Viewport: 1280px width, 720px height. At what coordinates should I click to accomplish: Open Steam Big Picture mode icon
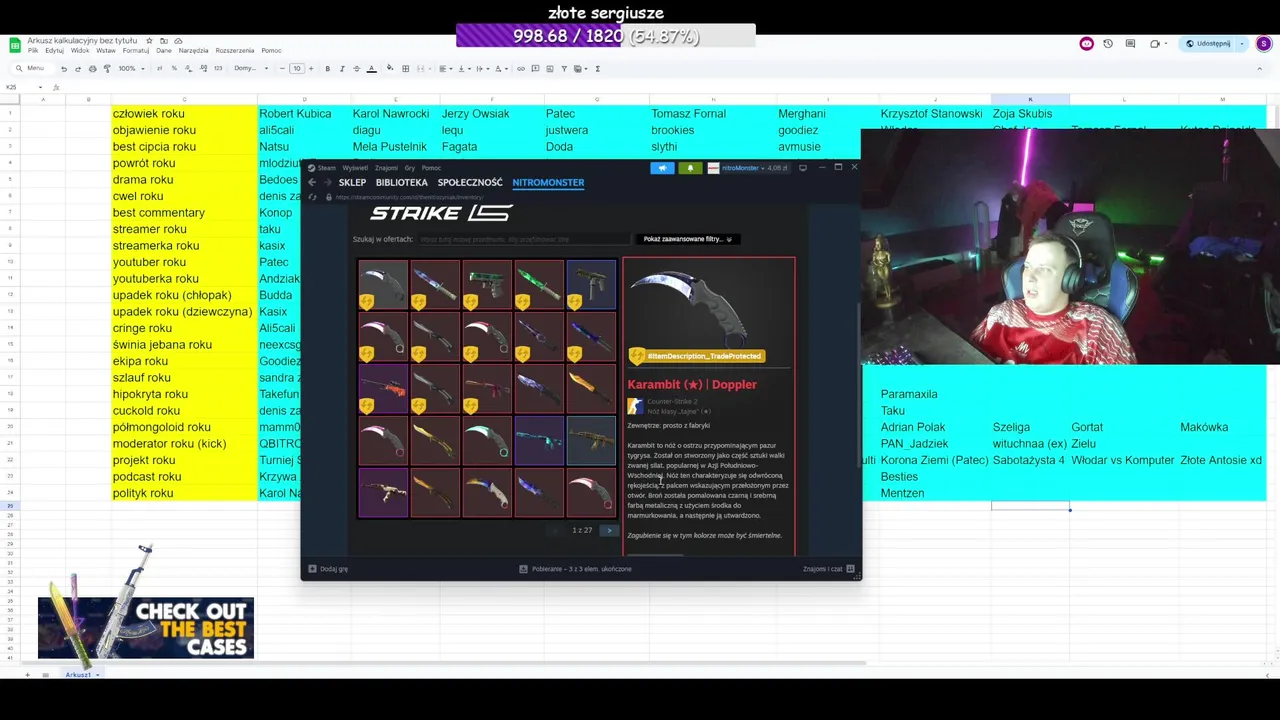click(803, 168)
